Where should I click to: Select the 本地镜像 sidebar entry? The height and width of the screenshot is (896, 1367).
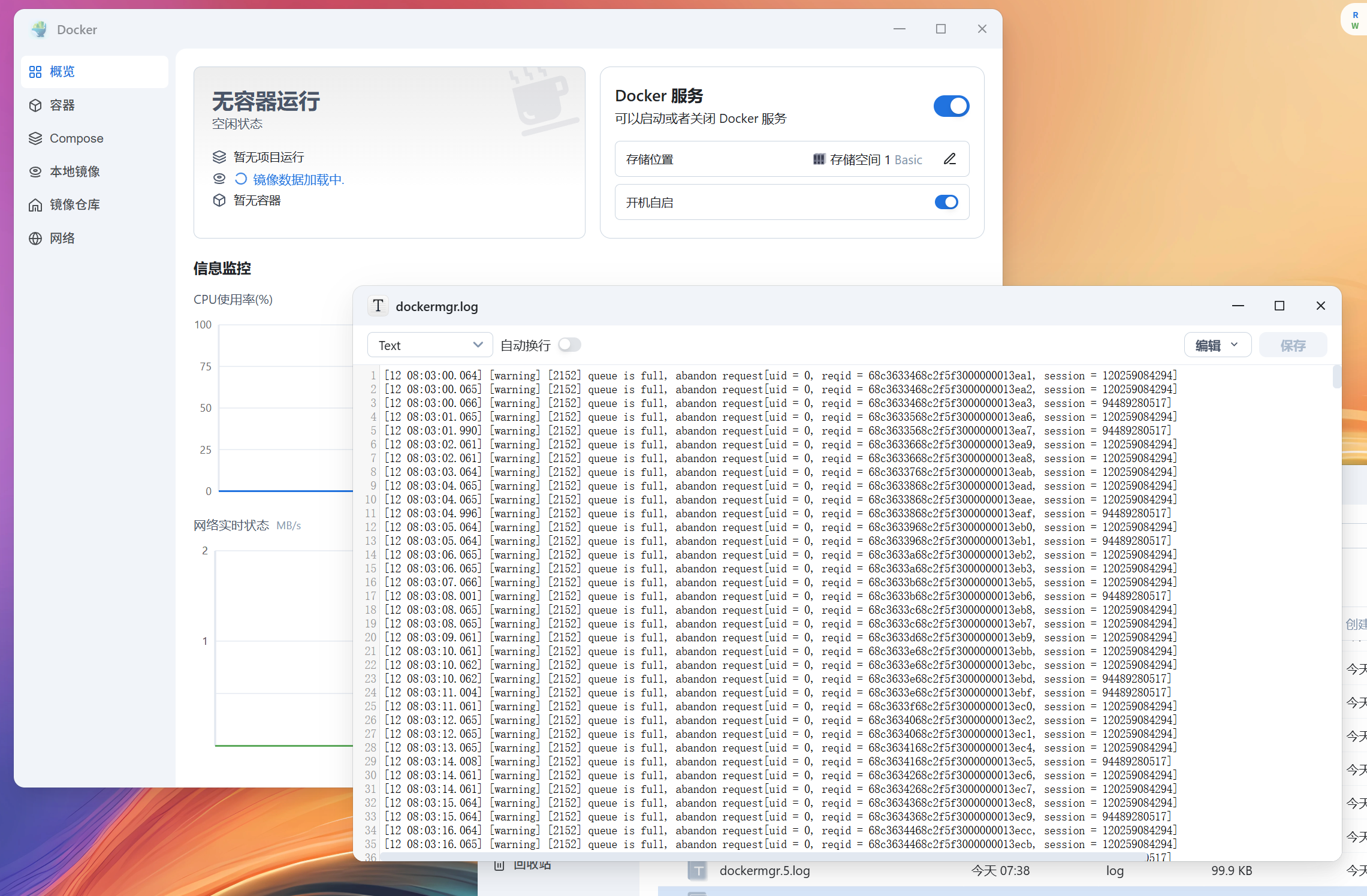tap(74, 172)
